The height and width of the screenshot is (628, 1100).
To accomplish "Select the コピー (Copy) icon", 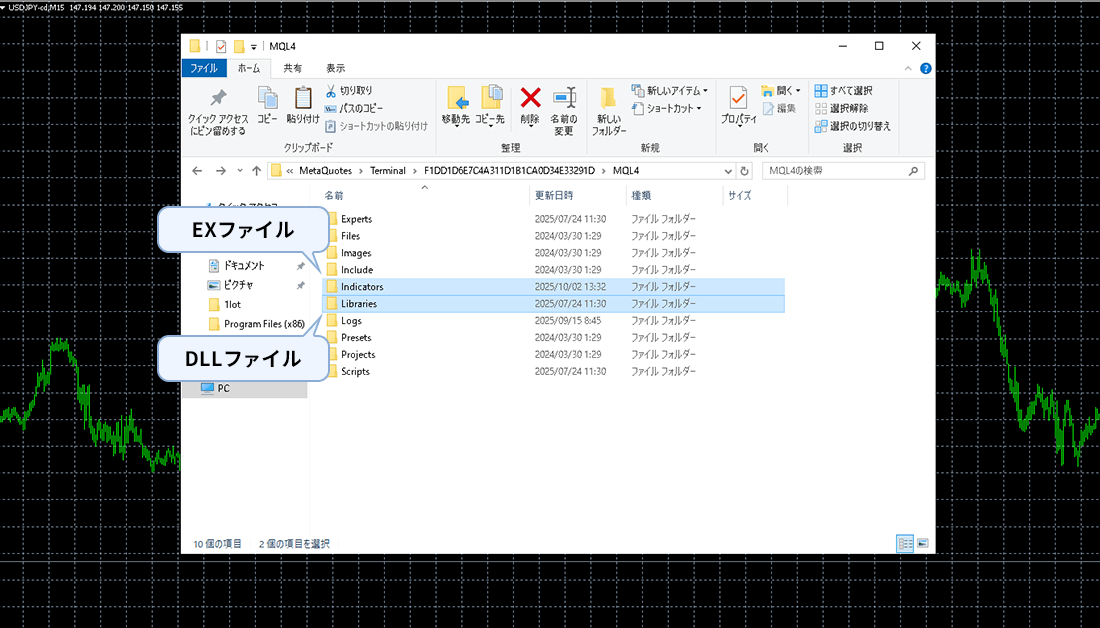I will click(266, 100).
